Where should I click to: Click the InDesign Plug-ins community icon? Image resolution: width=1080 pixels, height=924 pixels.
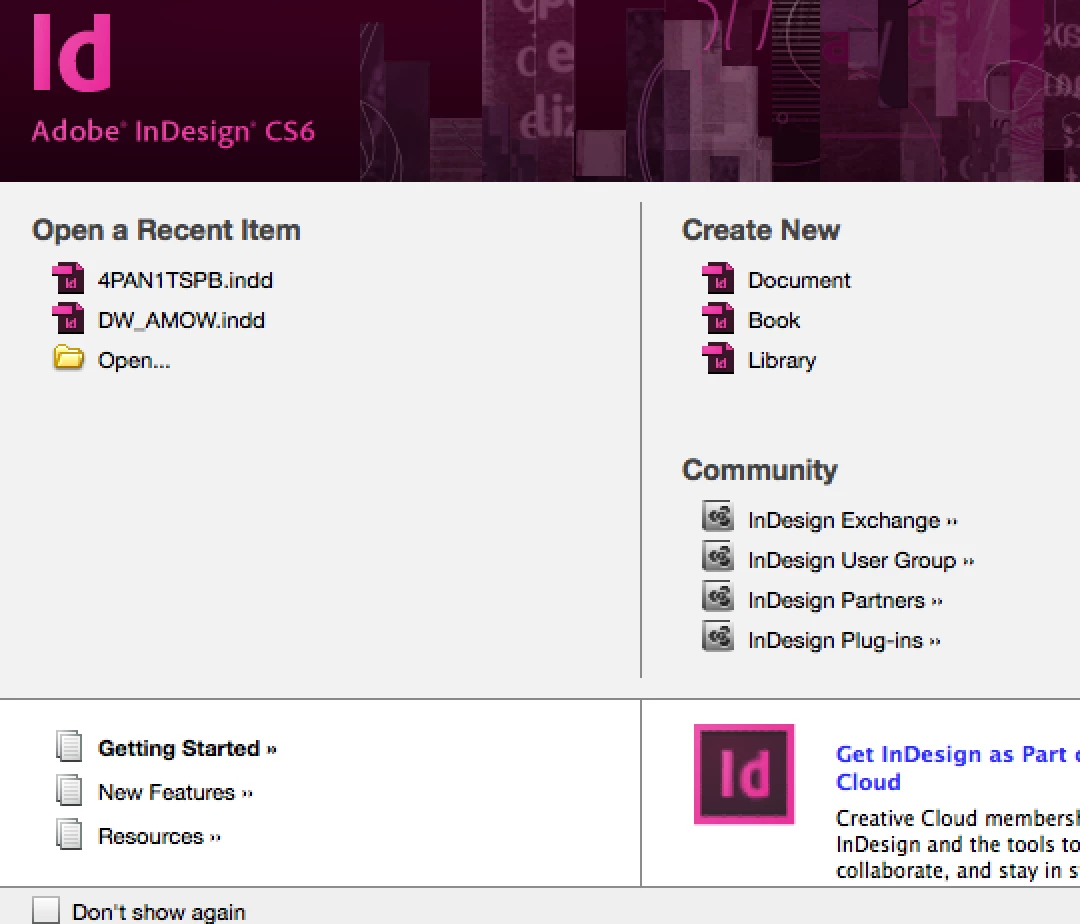(718, 636)
